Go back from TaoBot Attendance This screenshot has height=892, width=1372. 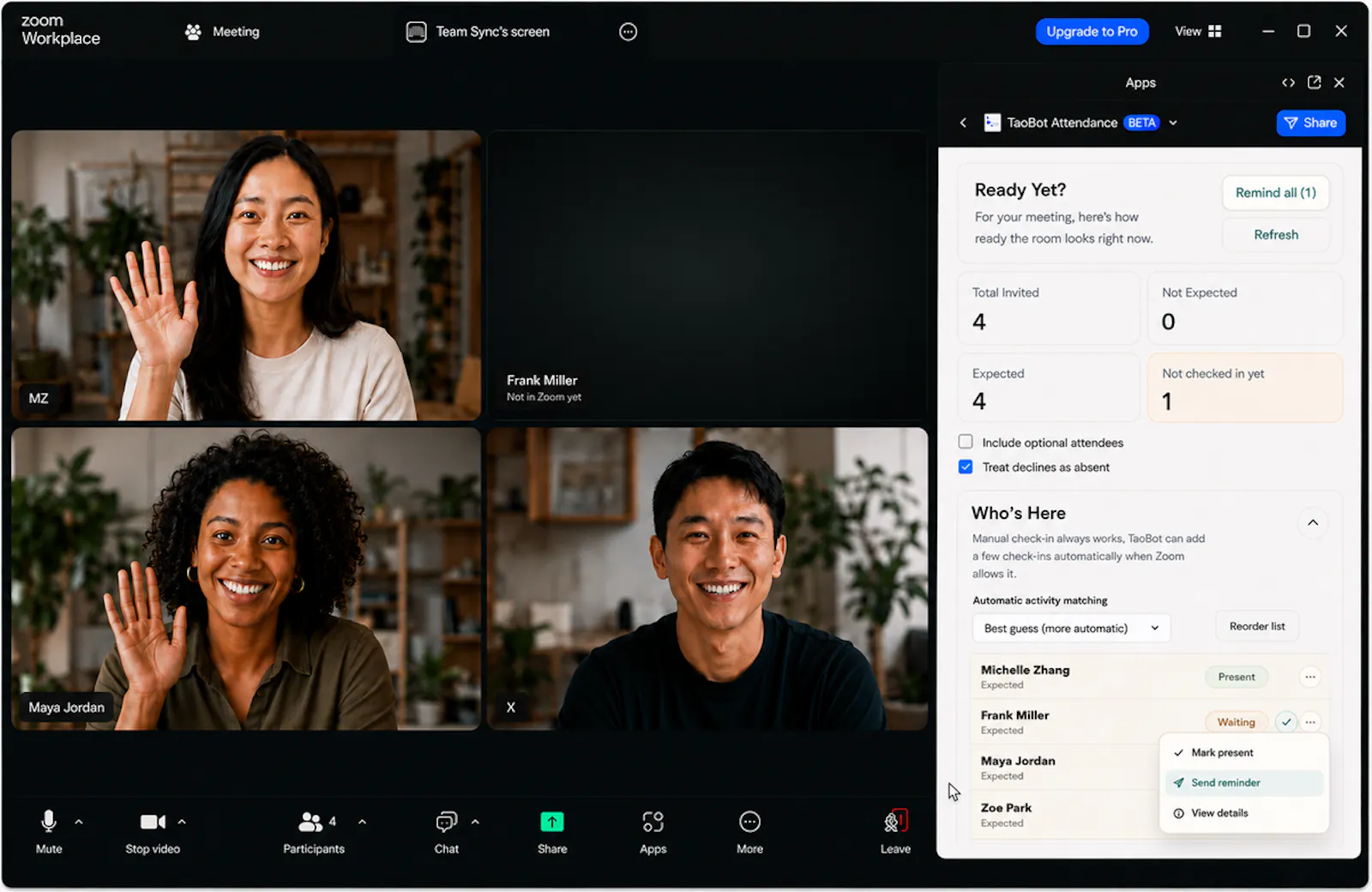[x=963, y=123]
